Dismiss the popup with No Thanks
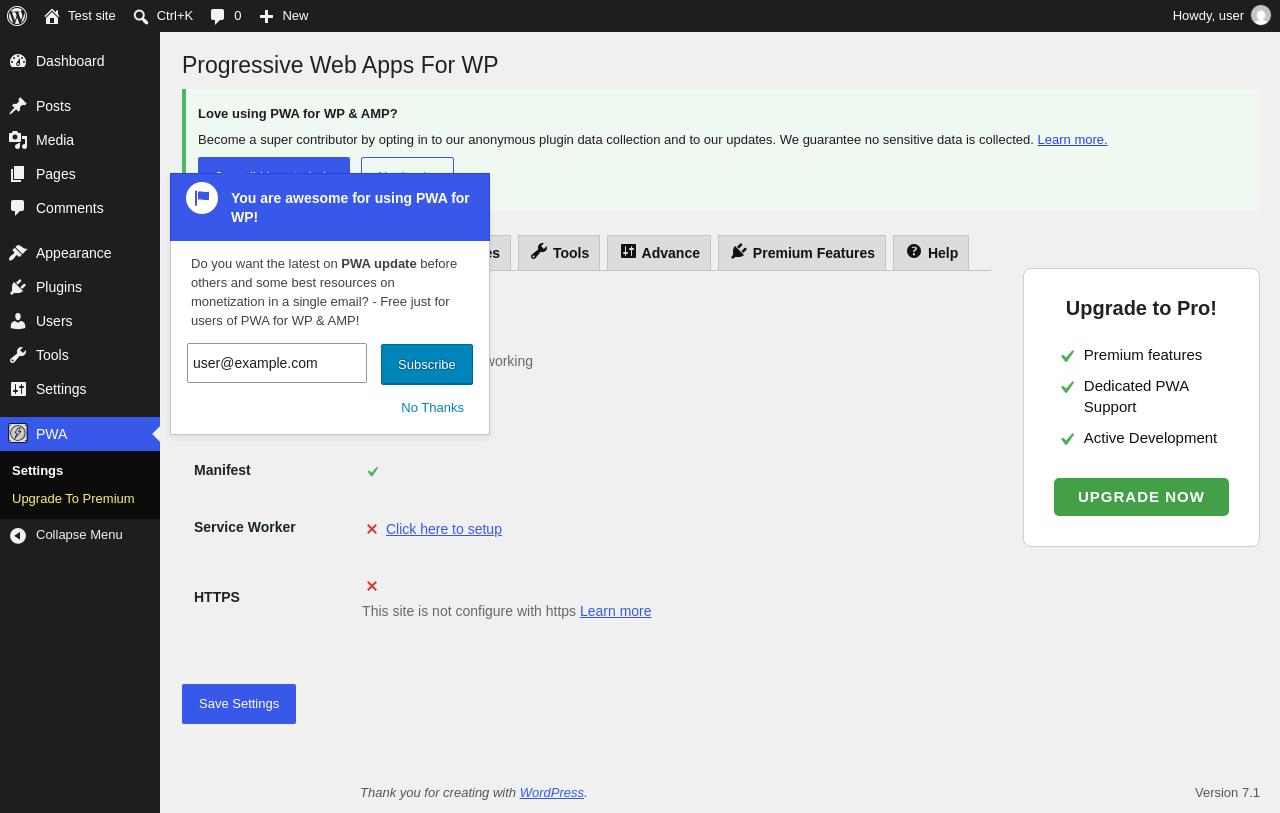 click(x=432, y=407)
